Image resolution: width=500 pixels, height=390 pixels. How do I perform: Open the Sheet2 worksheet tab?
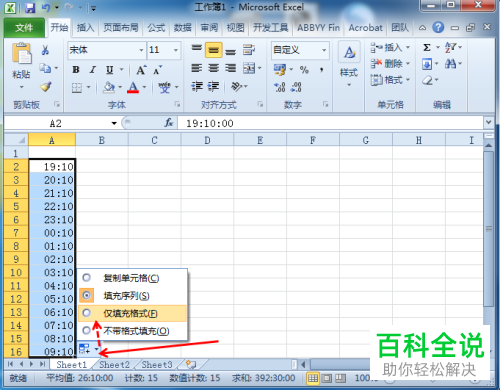[114, 365]
